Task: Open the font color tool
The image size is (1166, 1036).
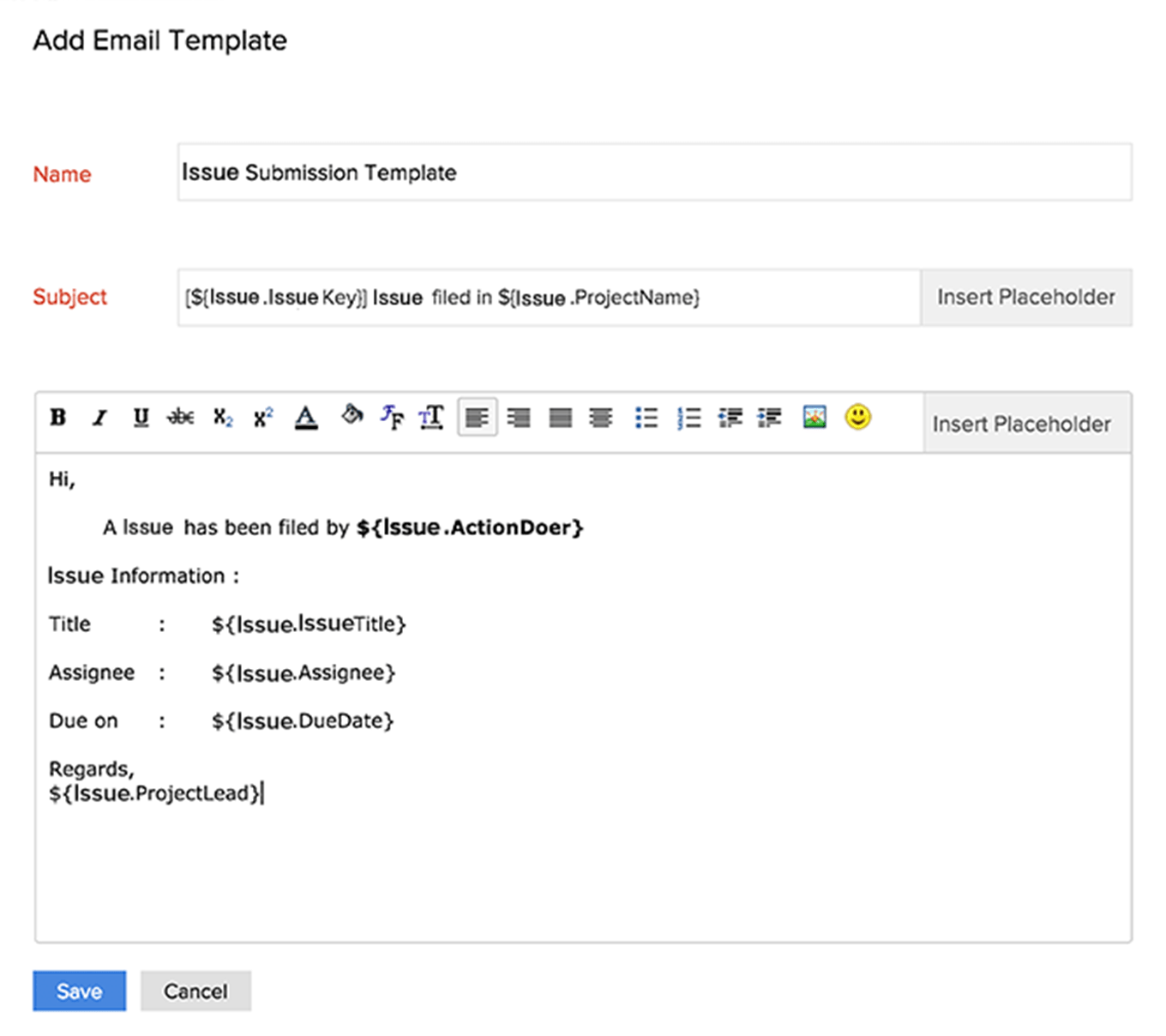Action: point(305,418)
